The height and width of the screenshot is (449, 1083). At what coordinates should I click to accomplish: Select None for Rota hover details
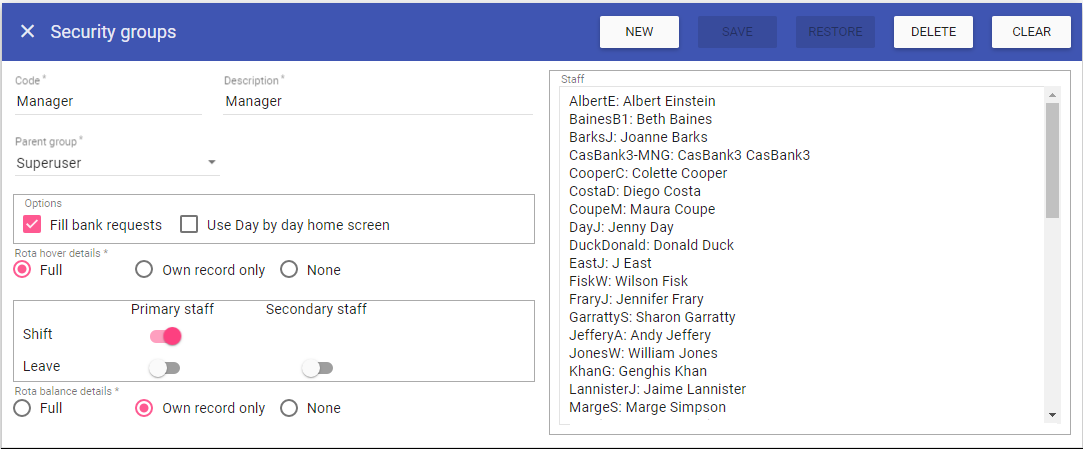[x=289, y=270]
